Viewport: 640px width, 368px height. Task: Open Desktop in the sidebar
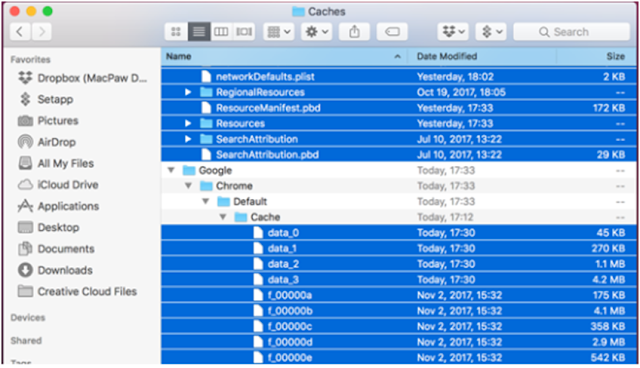point(49,227)
